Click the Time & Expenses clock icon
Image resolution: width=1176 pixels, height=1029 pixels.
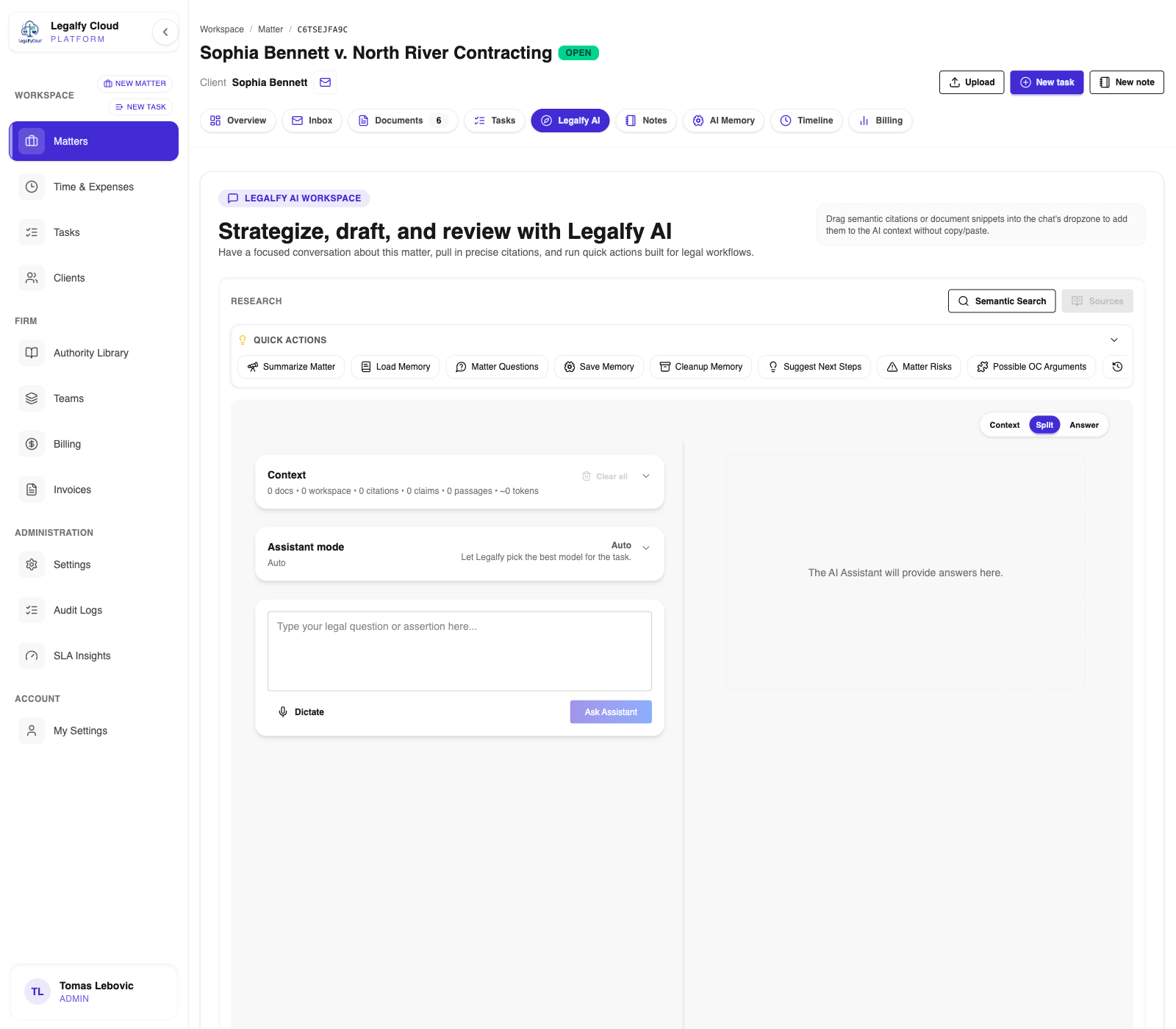[x=32, y=187]
